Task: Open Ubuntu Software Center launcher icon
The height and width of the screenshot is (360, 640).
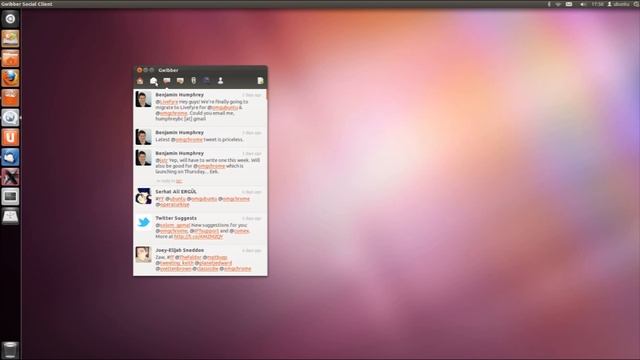Action: pos(10,98)
